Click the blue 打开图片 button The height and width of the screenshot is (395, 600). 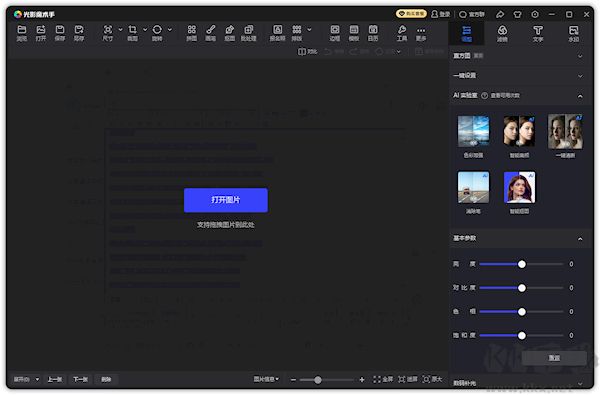pyautogui.click(x=226, y=200)
